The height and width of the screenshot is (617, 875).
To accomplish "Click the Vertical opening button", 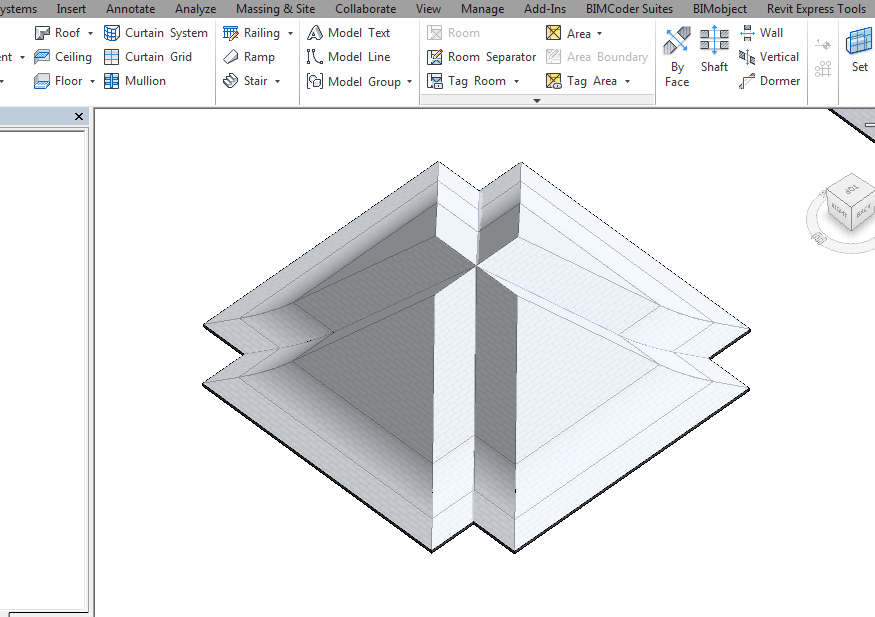I will click(x=769, y=57).
